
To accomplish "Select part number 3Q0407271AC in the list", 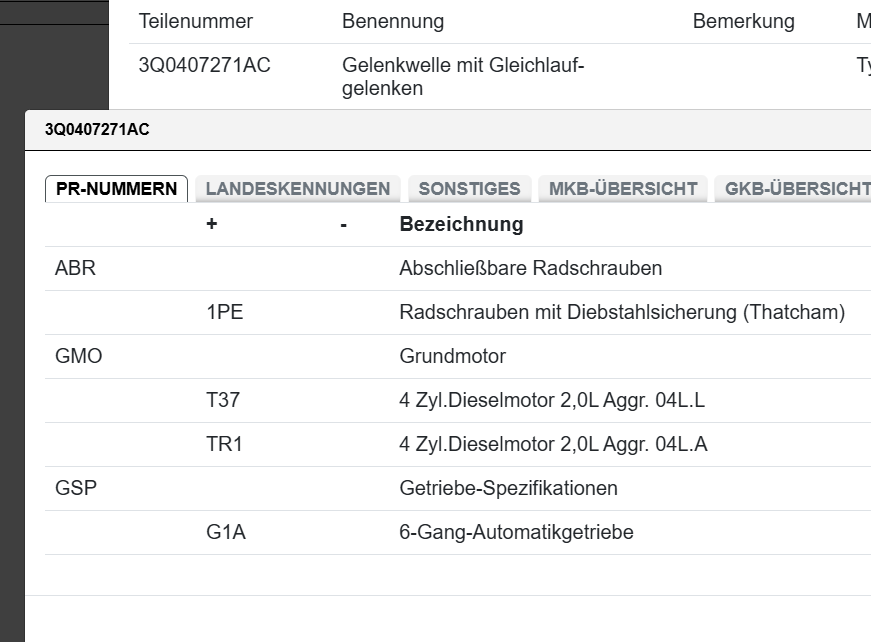I will tap(204, 66).
